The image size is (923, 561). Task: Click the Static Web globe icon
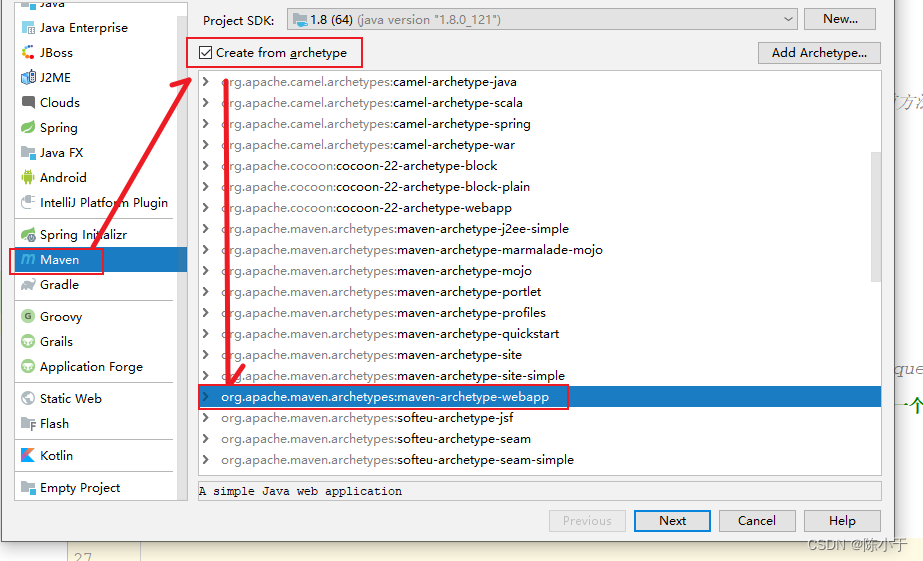pyautogui.click(x=28, y=399)
